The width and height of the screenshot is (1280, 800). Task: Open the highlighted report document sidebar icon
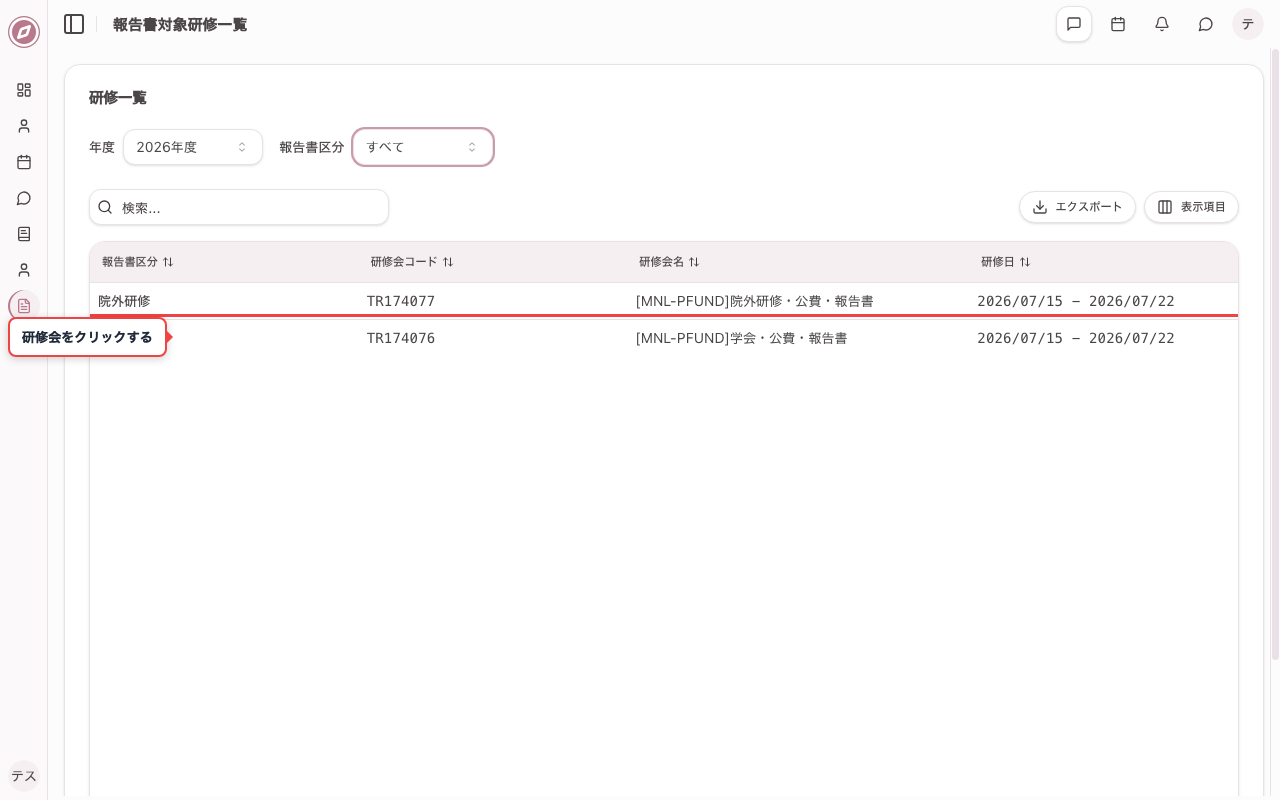(24, 306)
